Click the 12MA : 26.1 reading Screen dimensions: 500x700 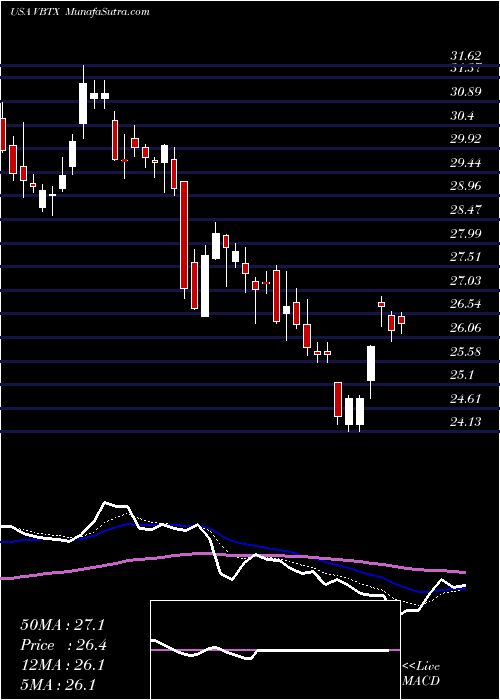[62, 665]
